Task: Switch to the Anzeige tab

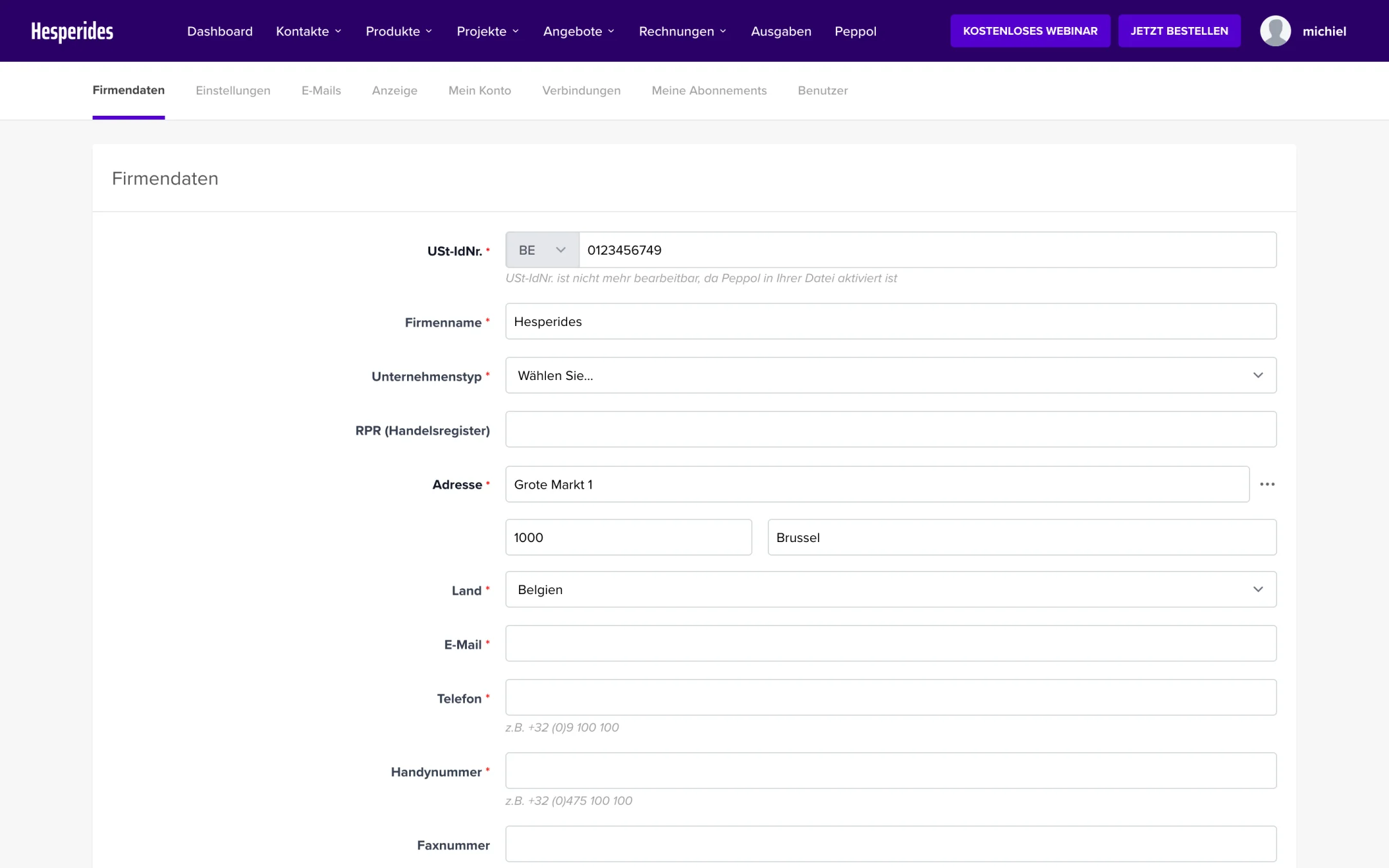Action: pyautogui.click(x=395, y=91)
